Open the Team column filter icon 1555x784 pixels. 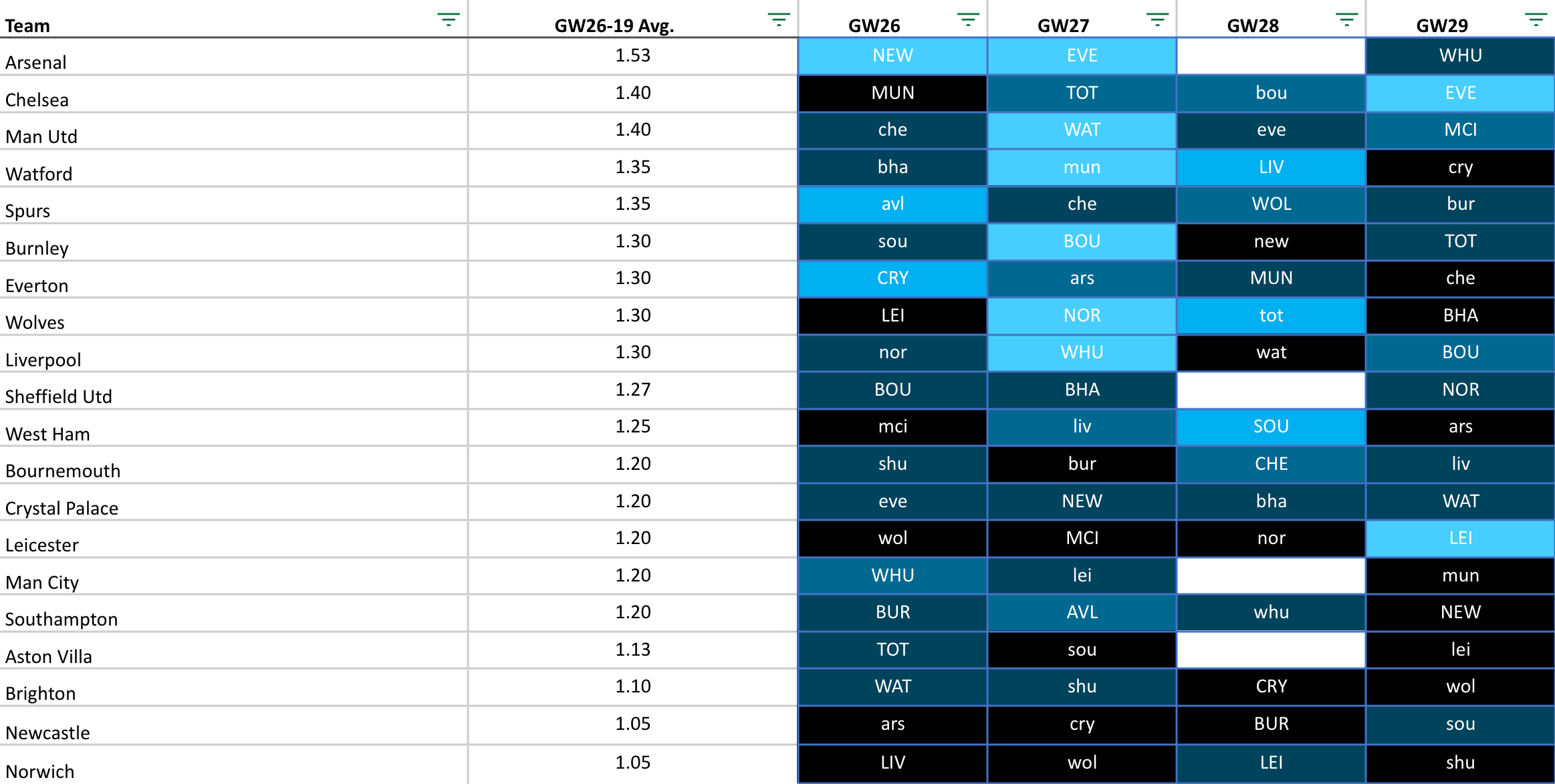[x=448, y=19]
